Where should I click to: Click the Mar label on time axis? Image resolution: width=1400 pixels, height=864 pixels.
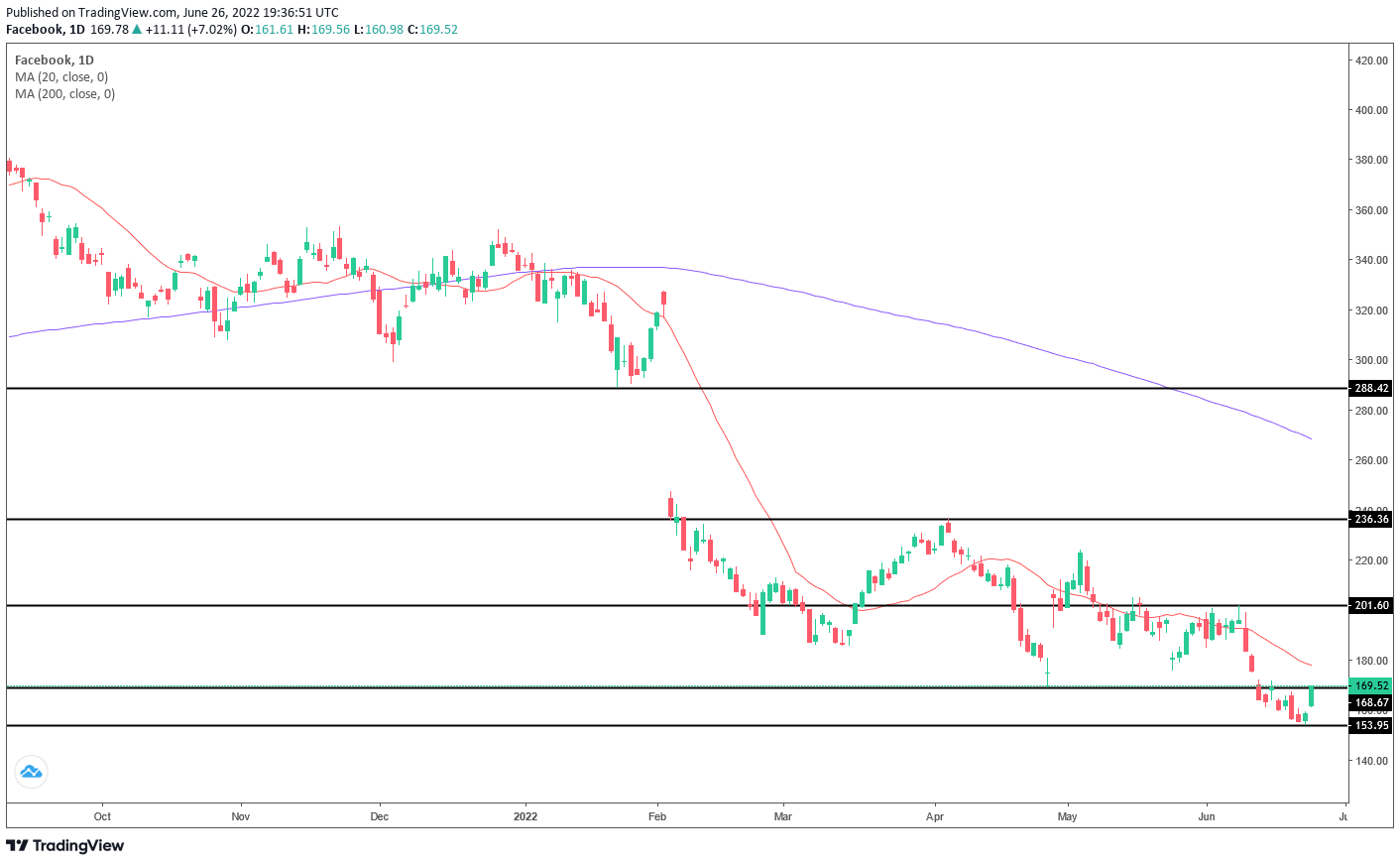tap(783, 816)
